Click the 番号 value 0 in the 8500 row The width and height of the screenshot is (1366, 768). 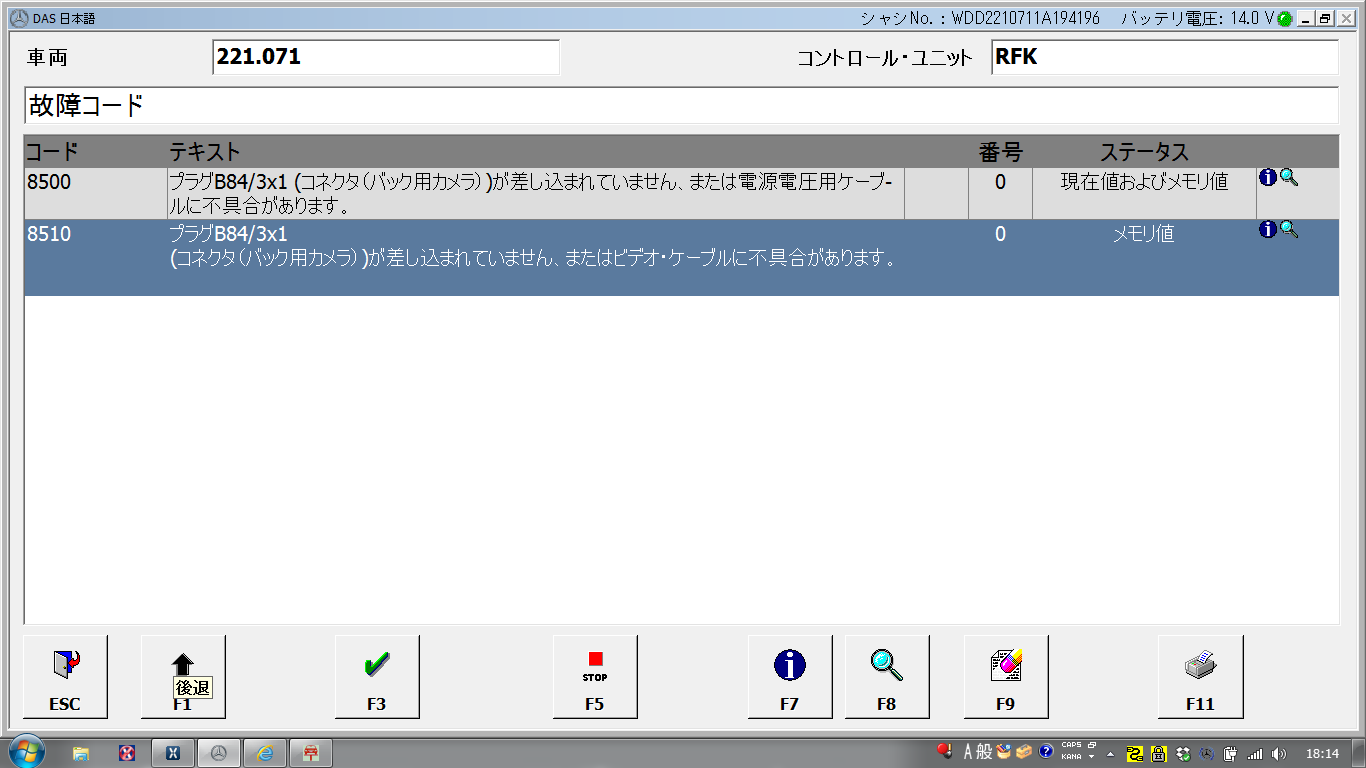point(1000,182)
